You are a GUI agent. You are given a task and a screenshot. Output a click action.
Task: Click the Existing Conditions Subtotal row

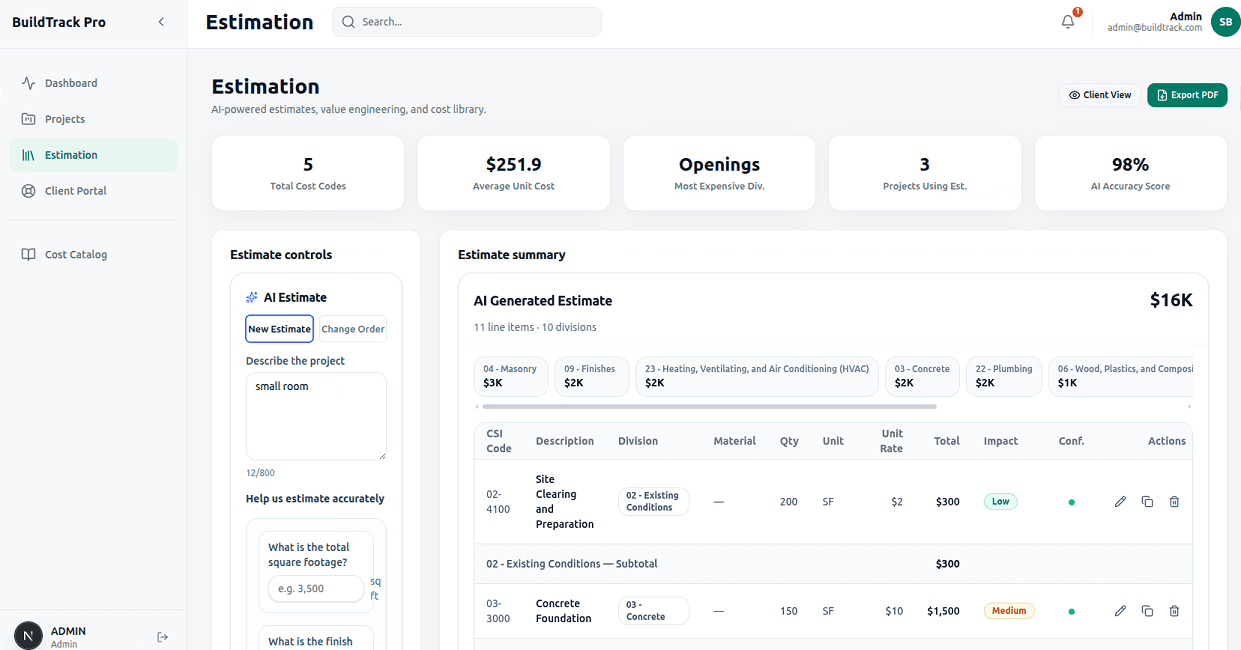833,564
